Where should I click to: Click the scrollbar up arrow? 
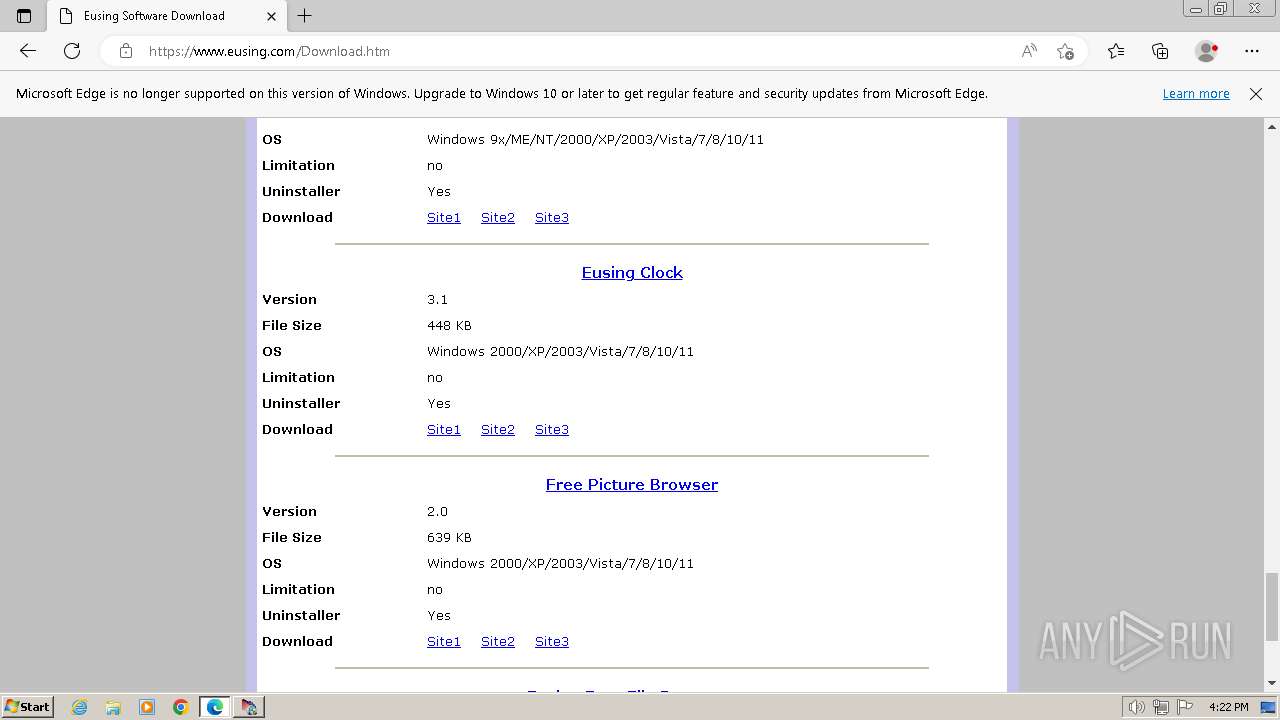point(1272,126)
